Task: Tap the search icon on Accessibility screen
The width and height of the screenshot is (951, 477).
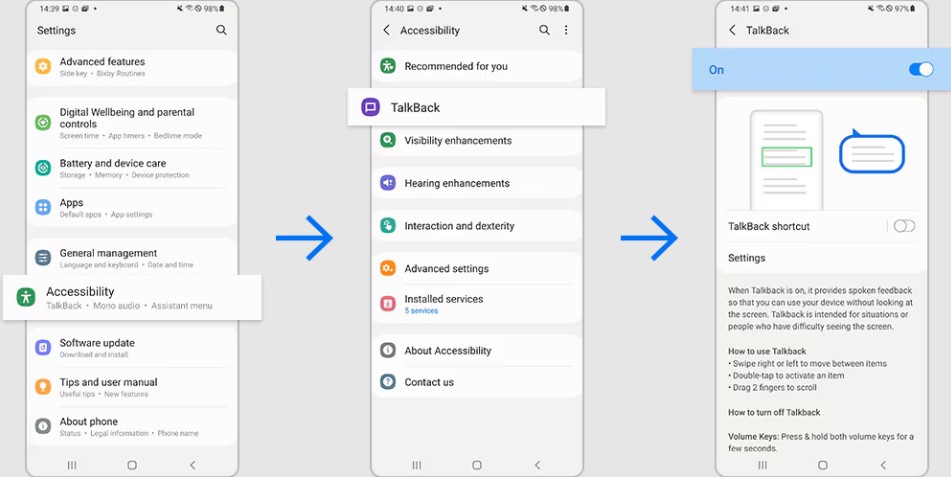Action: 545,30
